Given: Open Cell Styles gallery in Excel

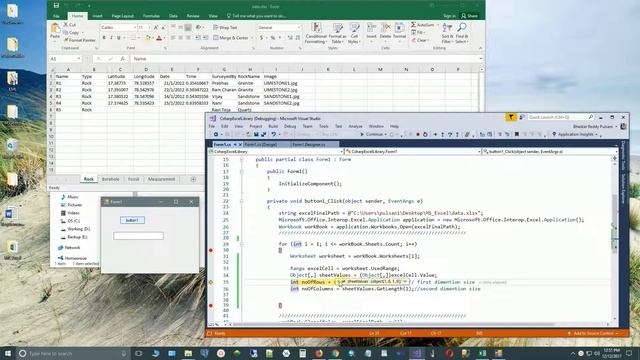Looking at the screenshot, I should pos(354,33).
